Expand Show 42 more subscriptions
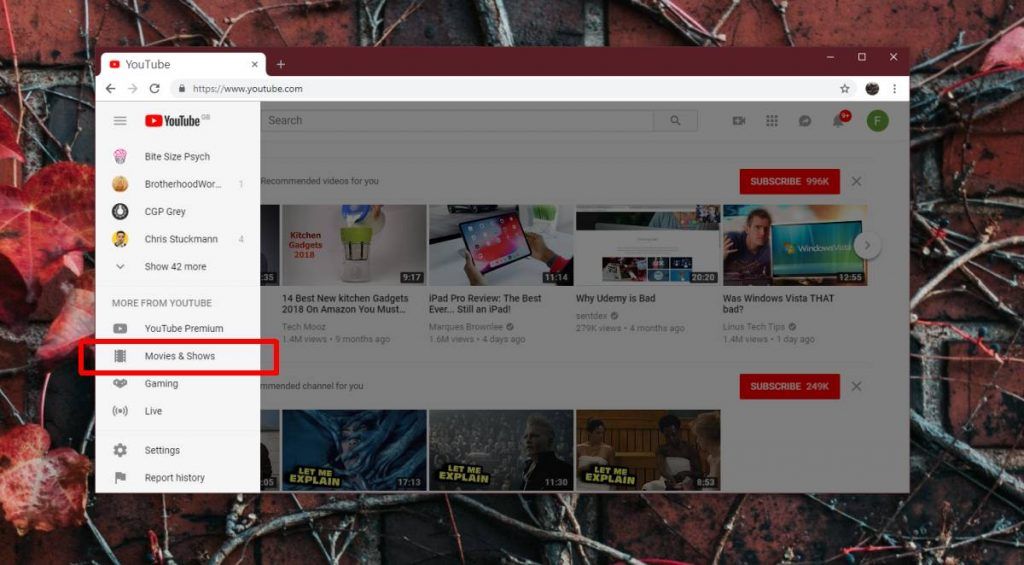 click(174, 267)
